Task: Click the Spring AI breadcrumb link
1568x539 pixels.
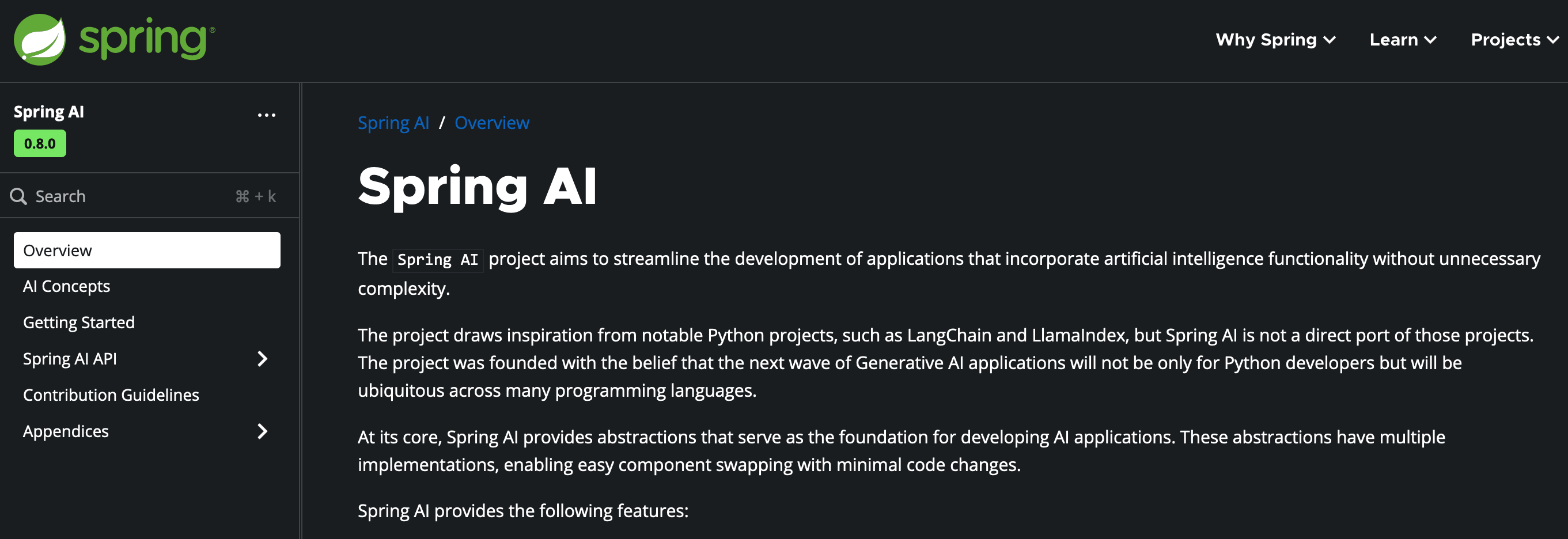Action: tap(393, 123)
